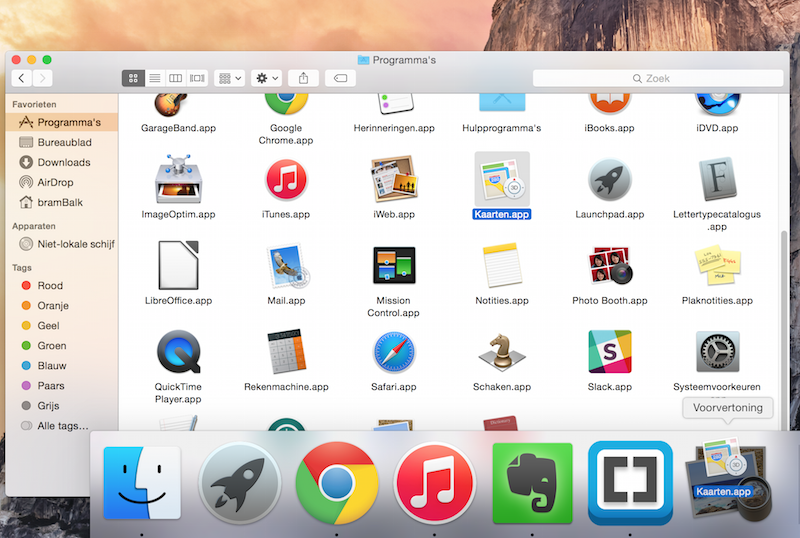The image size is (800, 538).
Task: Filter by the Grijs tag
Action: coord(62,406)
